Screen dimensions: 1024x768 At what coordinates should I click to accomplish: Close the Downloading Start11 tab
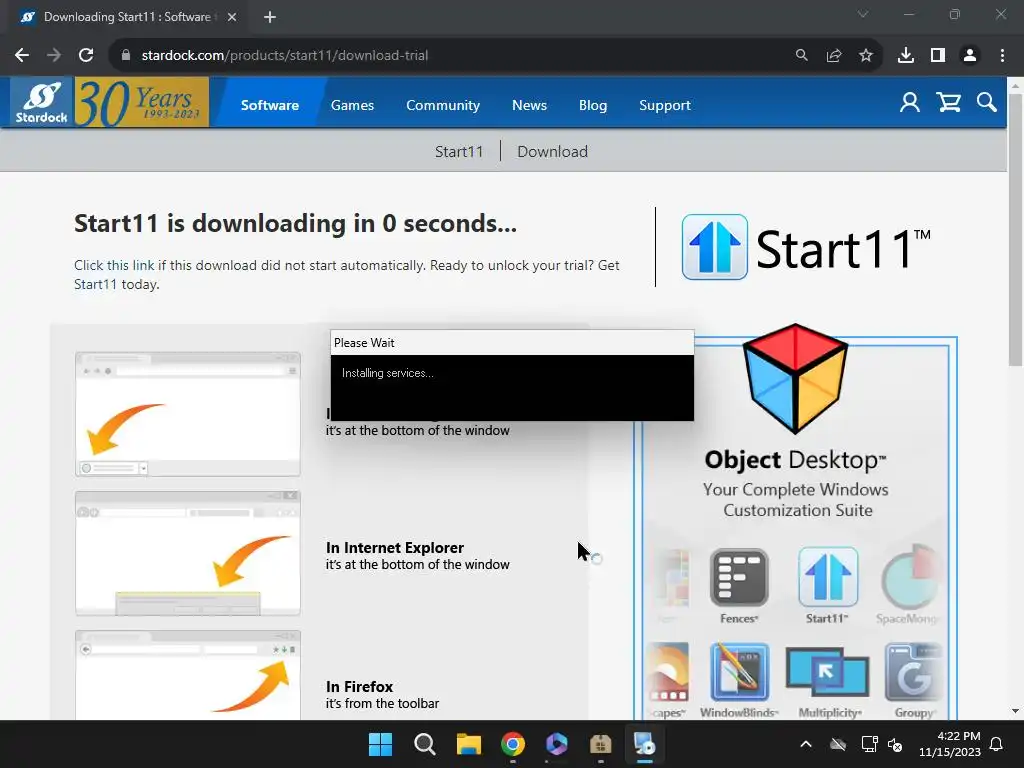pos(232,17)
